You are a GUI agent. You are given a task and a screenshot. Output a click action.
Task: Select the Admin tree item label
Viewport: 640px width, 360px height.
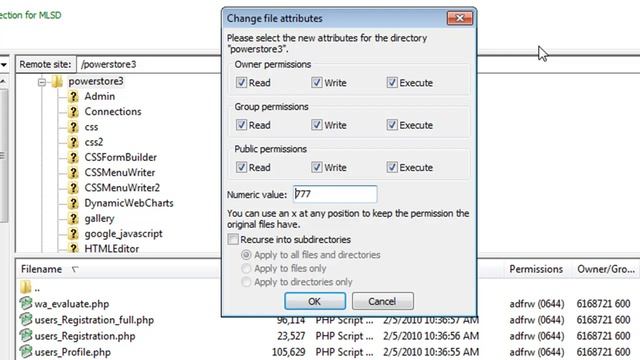(x=100, y=97)
